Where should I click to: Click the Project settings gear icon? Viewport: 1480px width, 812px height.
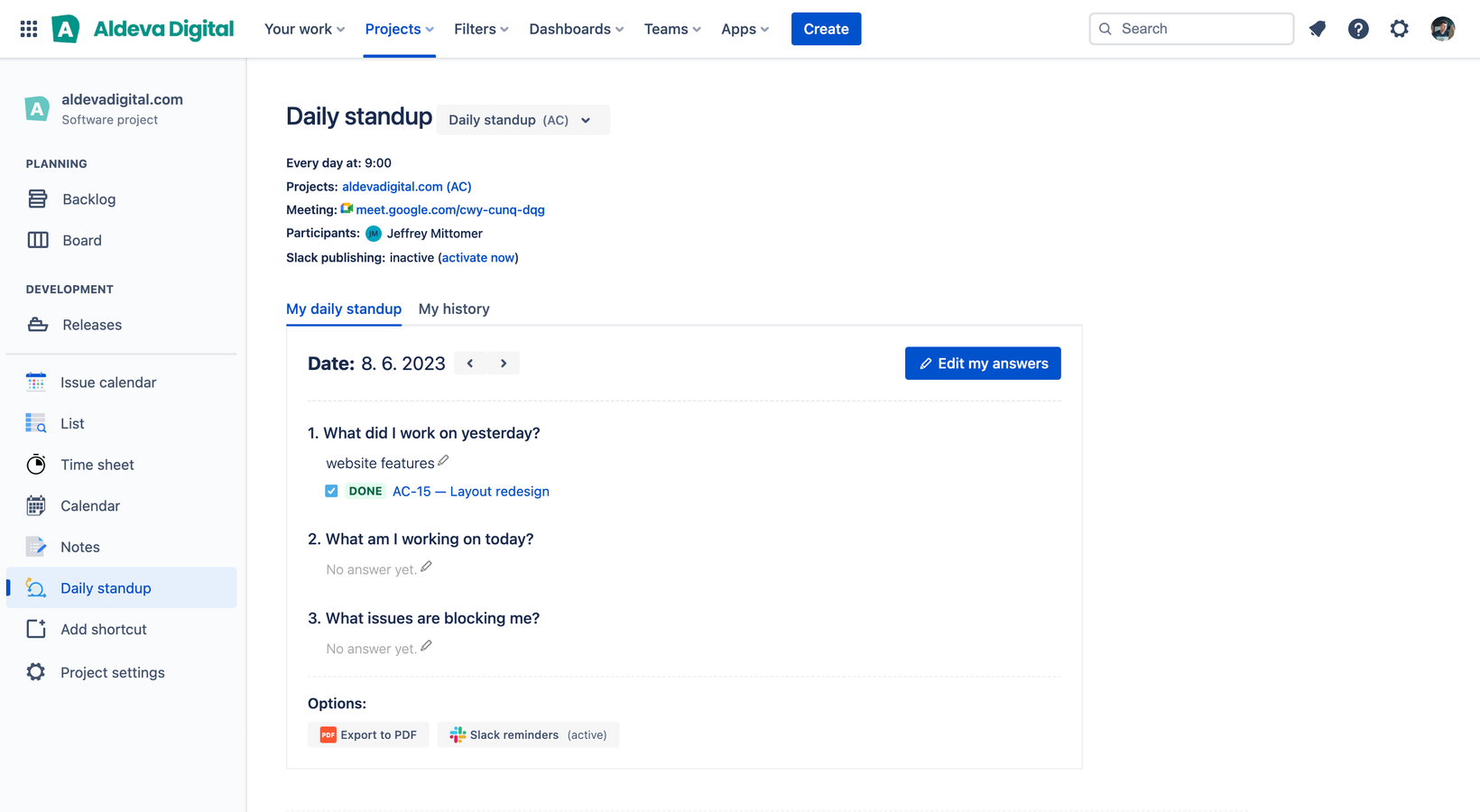(x=36, y=672)
